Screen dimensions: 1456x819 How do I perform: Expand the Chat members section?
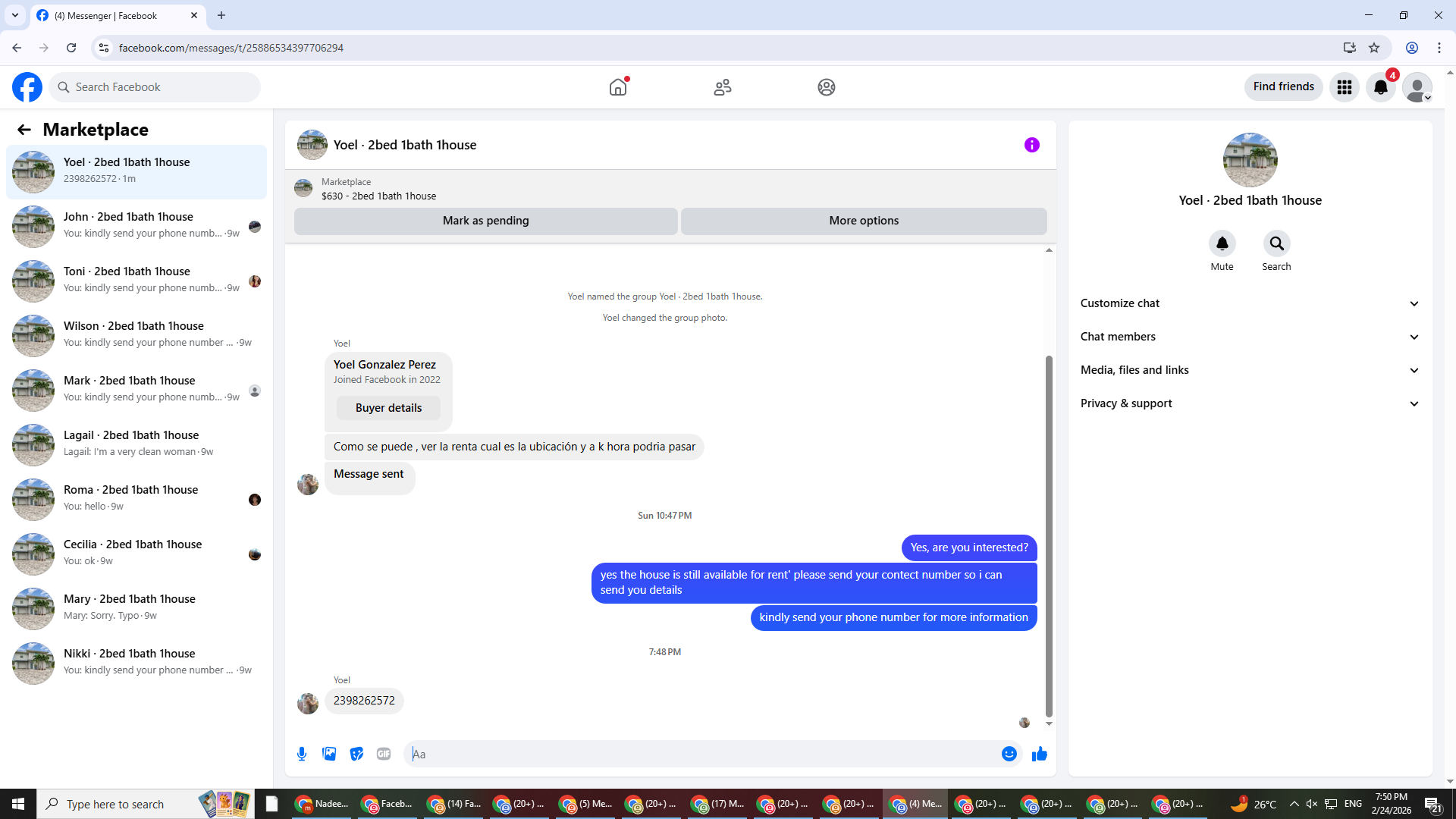tap(1249, 337)
